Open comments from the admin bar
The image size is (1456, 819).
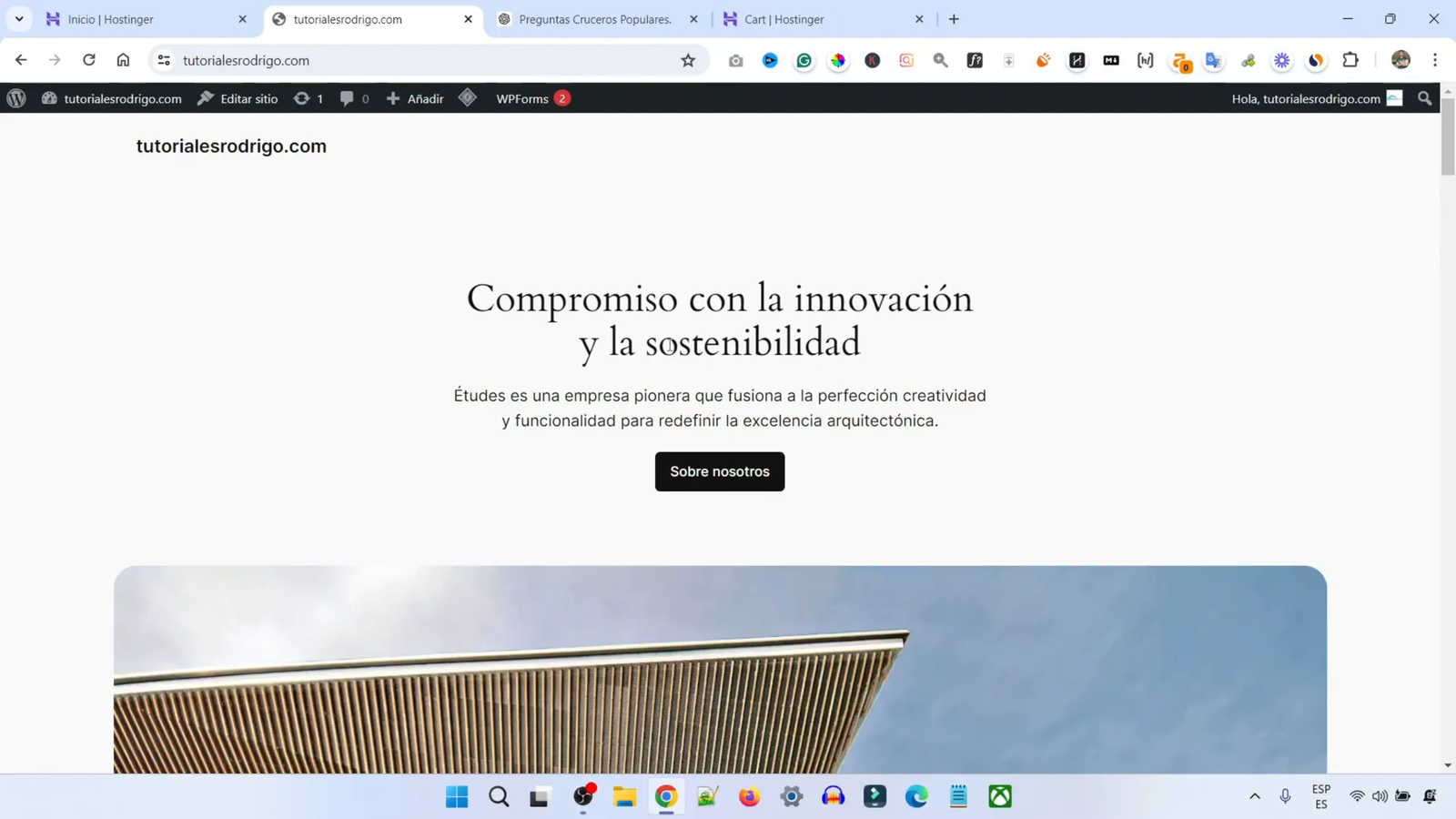tap(353, 98)
